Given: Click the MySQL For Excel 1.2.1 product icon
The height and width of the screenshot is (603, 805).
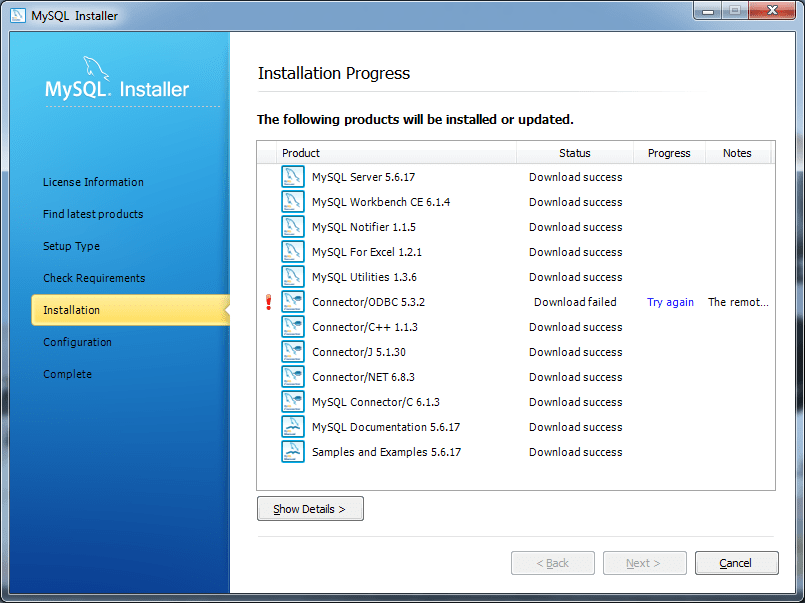Looking at the screenshot, I should pyautogui.click(x=292, y=251).
